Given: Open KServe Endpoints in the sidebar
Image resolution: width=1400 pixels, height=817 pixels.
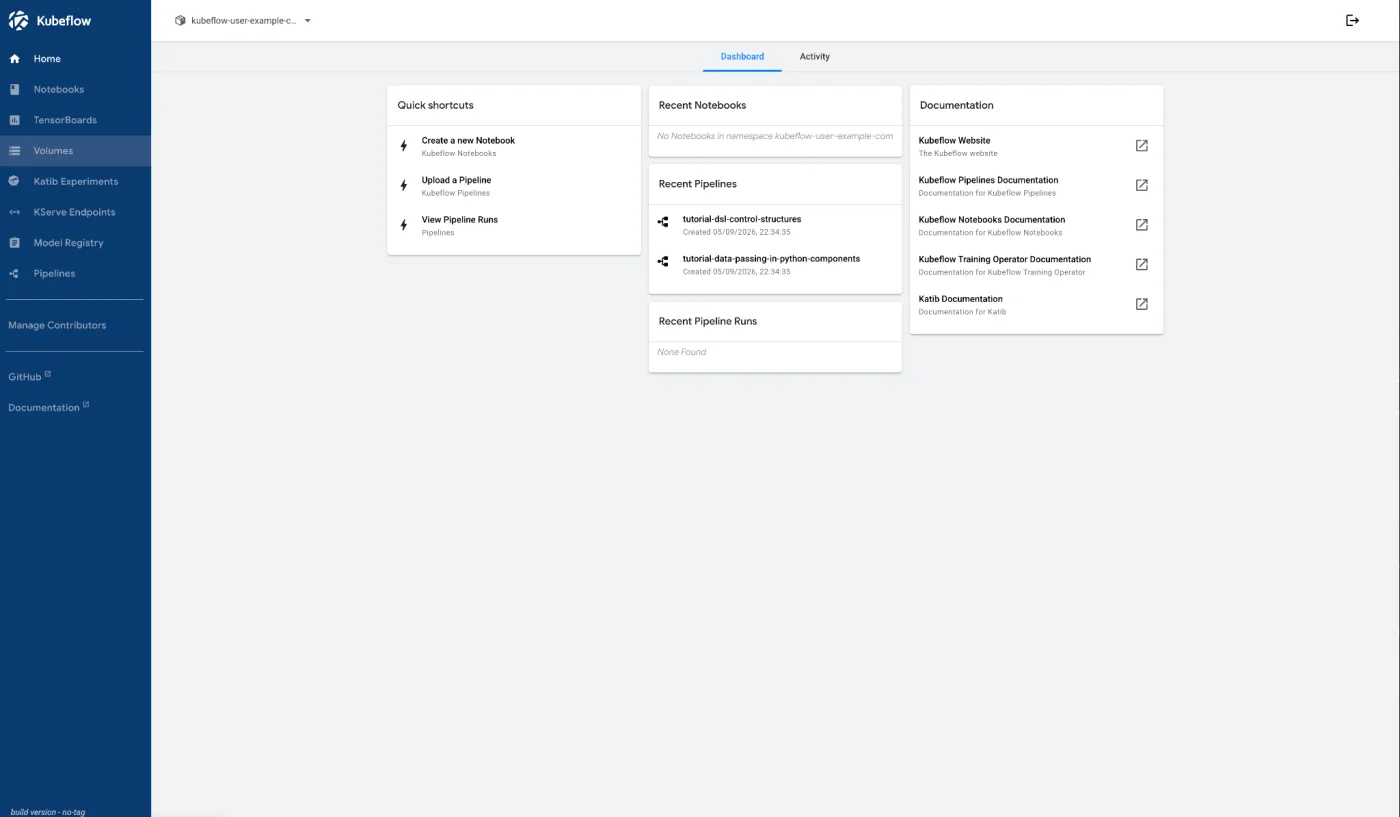Looking at the screenshot, I should (x=75, y=212).
